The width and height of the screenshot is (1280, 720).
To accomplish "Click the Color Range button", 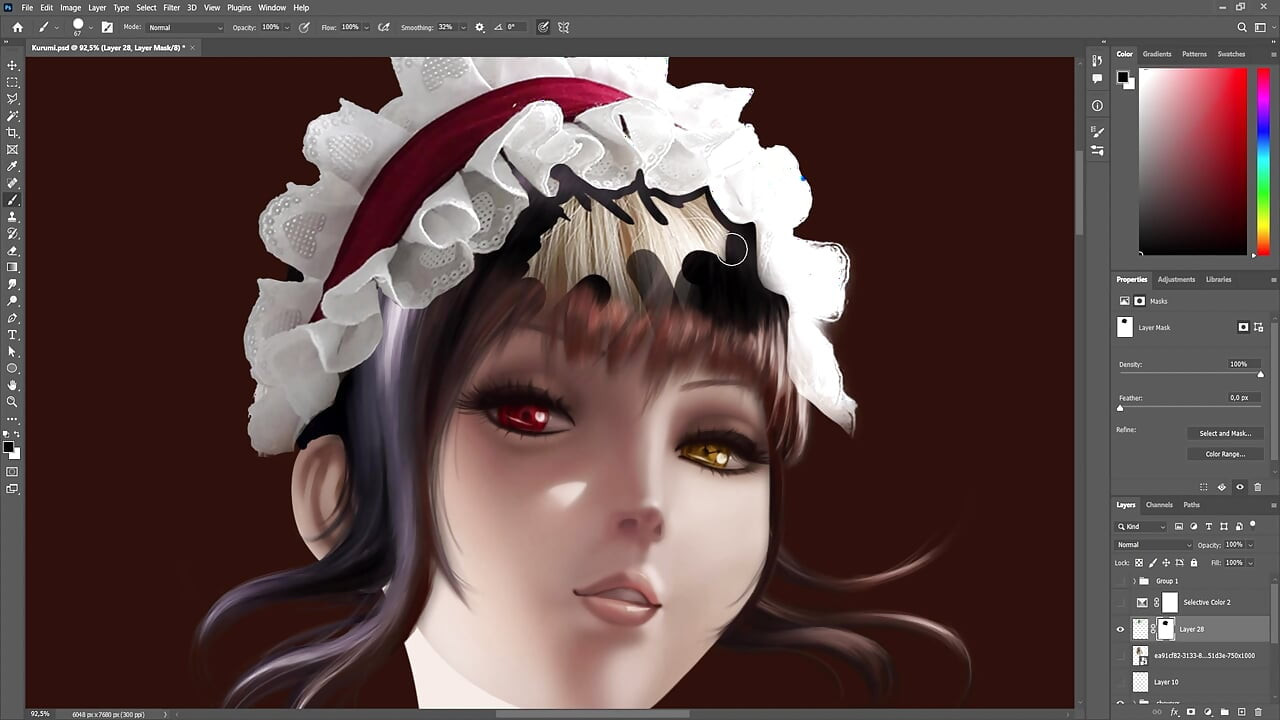I will [1225, 454].
